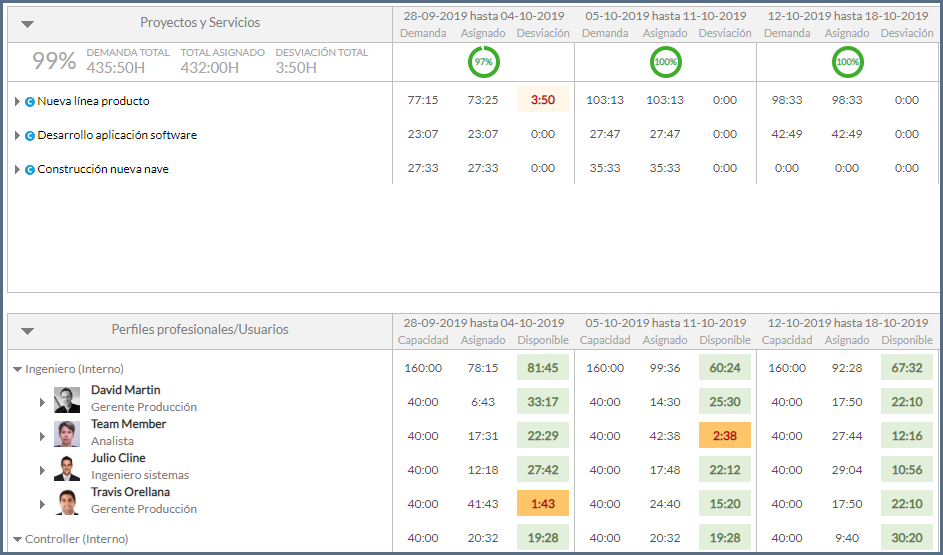Collapse the Controller (Interno) group
Screen dimensions: 943x555
point(17,539)
